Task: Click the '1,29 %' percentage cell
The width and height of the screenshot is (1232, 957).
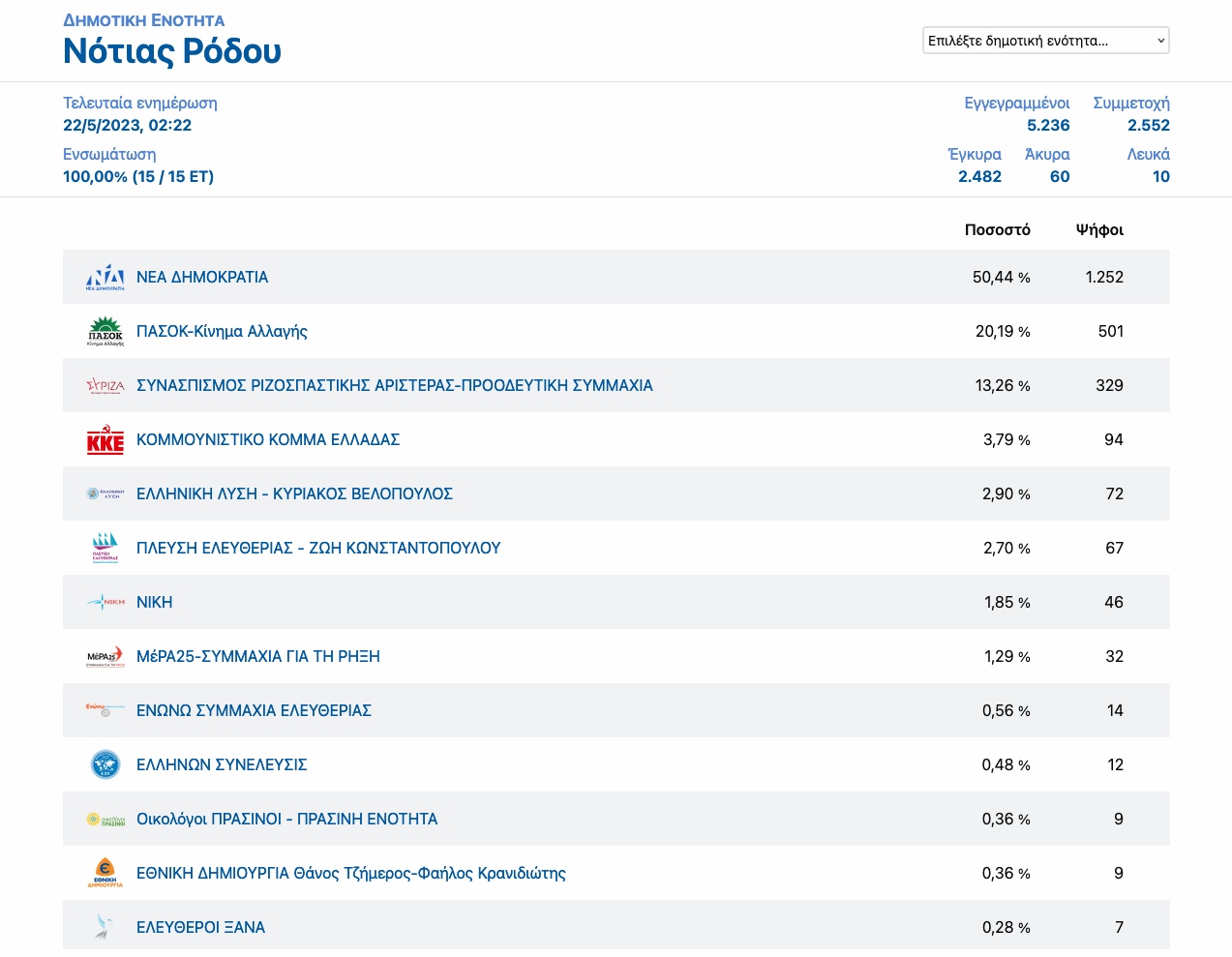Action: point(1007,656)
